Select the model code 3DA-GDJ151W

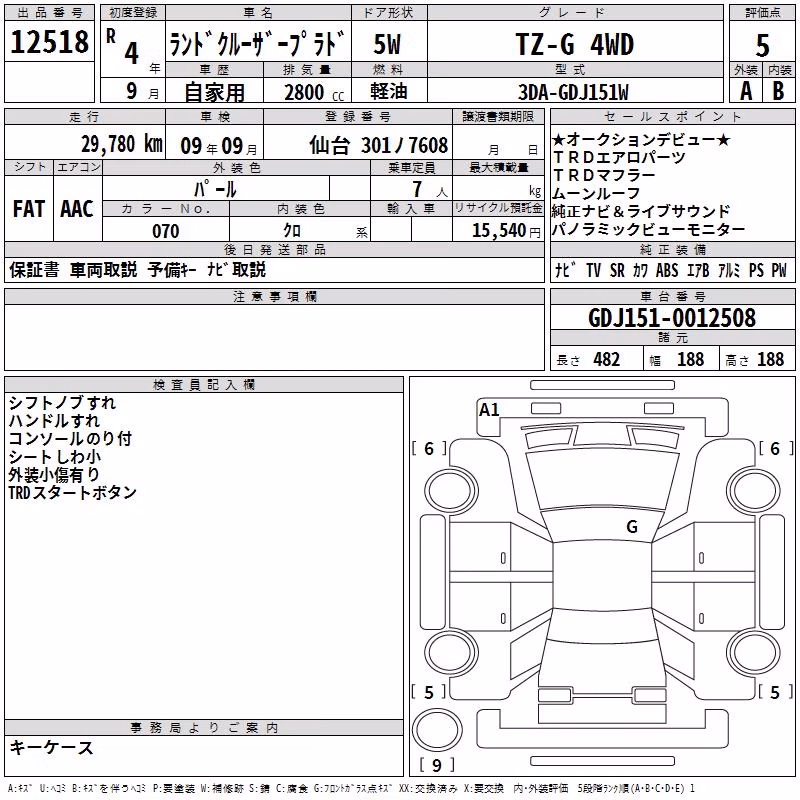[573, 92]
